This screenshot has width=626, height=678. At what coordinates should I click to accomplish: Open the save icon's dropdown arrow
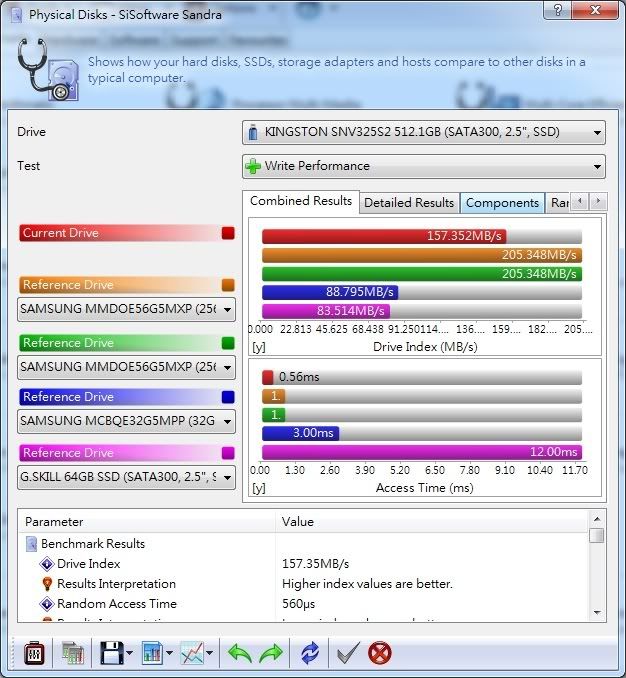point(130,653)
